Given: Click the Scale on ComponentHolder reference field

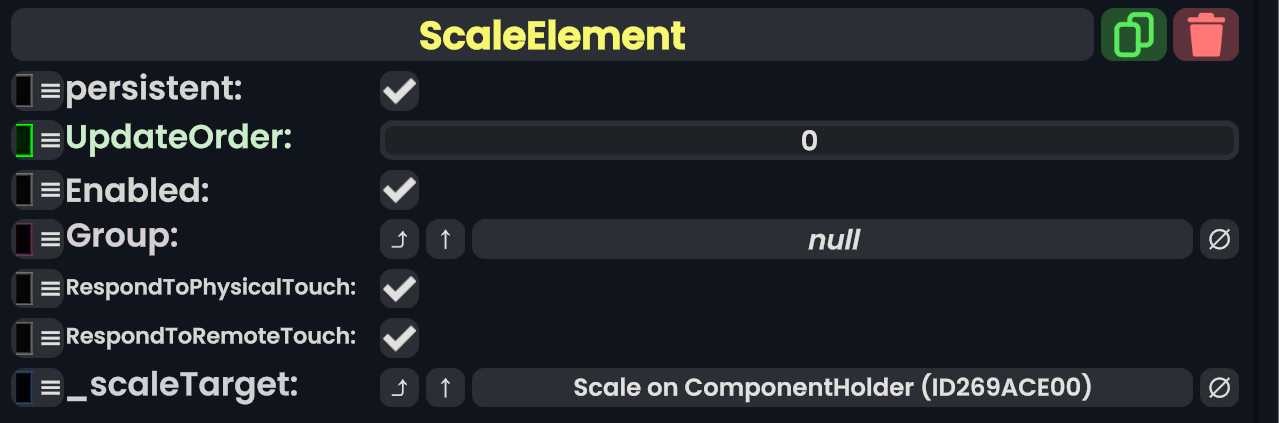Looking at the screenshot, I should click(832, 388).
